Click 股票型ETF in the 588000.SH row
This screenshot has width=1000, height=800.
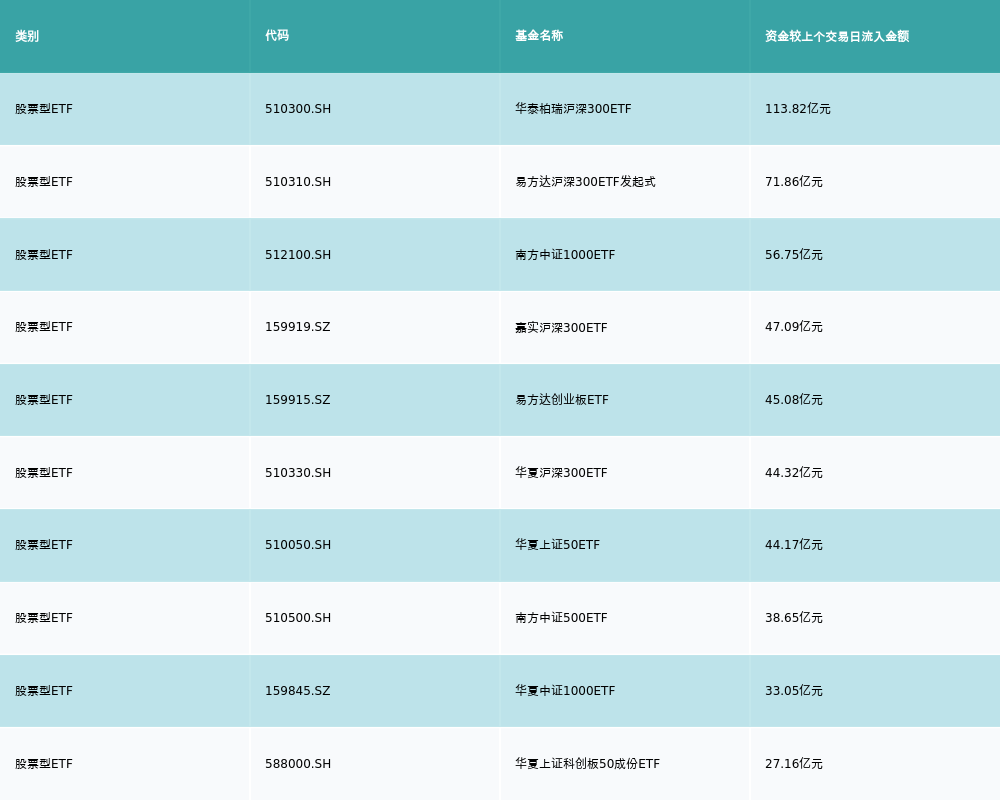[44, 764]
